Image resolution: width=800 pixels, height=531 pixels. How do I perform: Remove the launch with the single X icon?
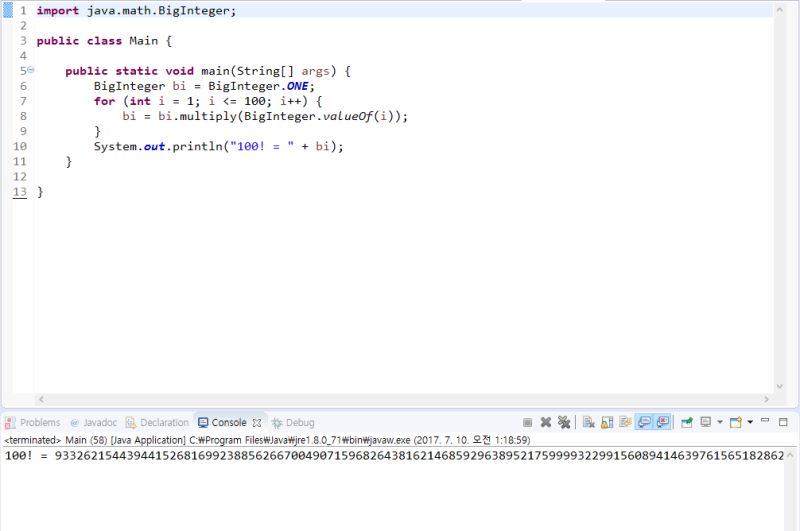tap(546, 422)
